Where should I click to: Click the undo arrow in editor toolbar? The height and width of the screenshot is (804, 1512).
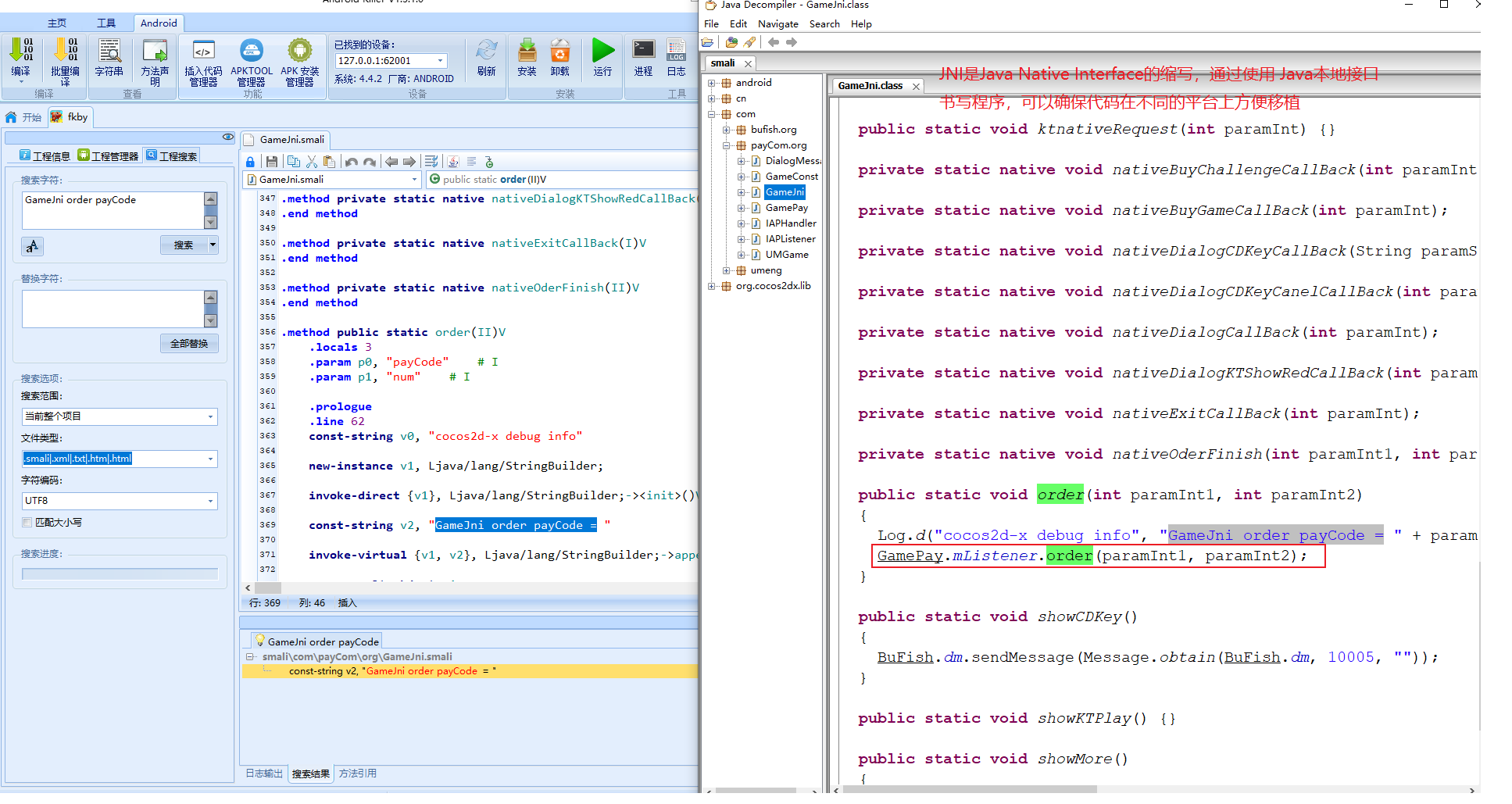[x=352, y=162]
